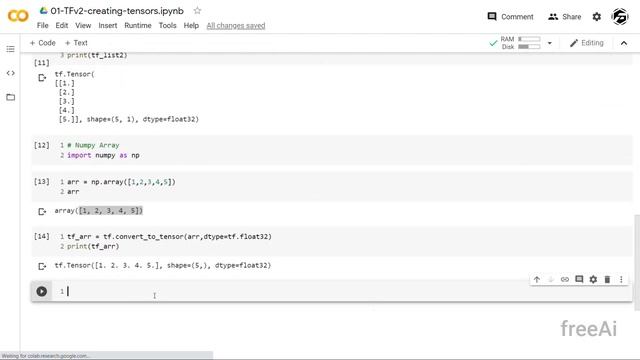
Task: Select cell execution count [13]
Action: click(42, 182)
